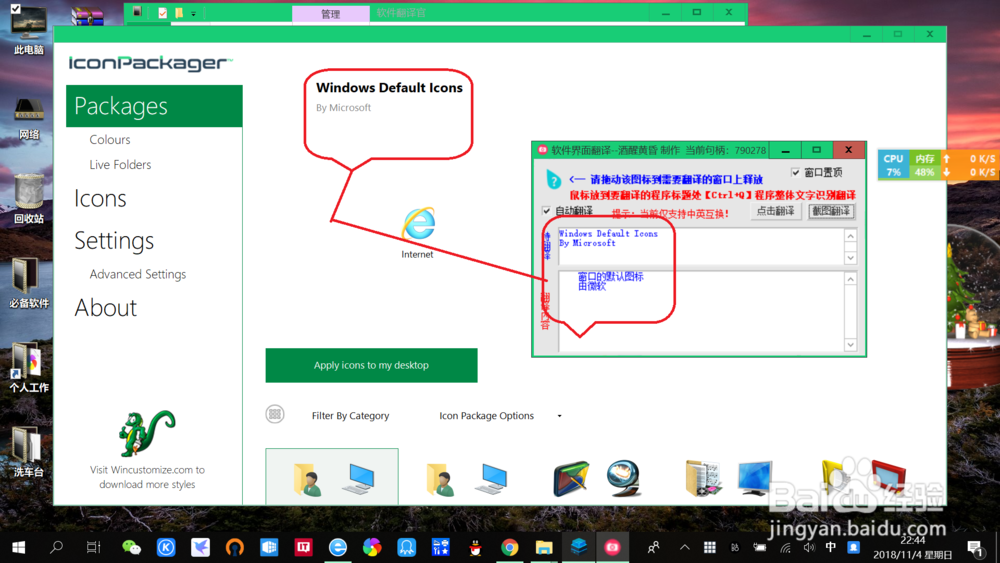Open the 此电脑 desktop icon
Screen dimensions: 1000x563
[28, 30]
